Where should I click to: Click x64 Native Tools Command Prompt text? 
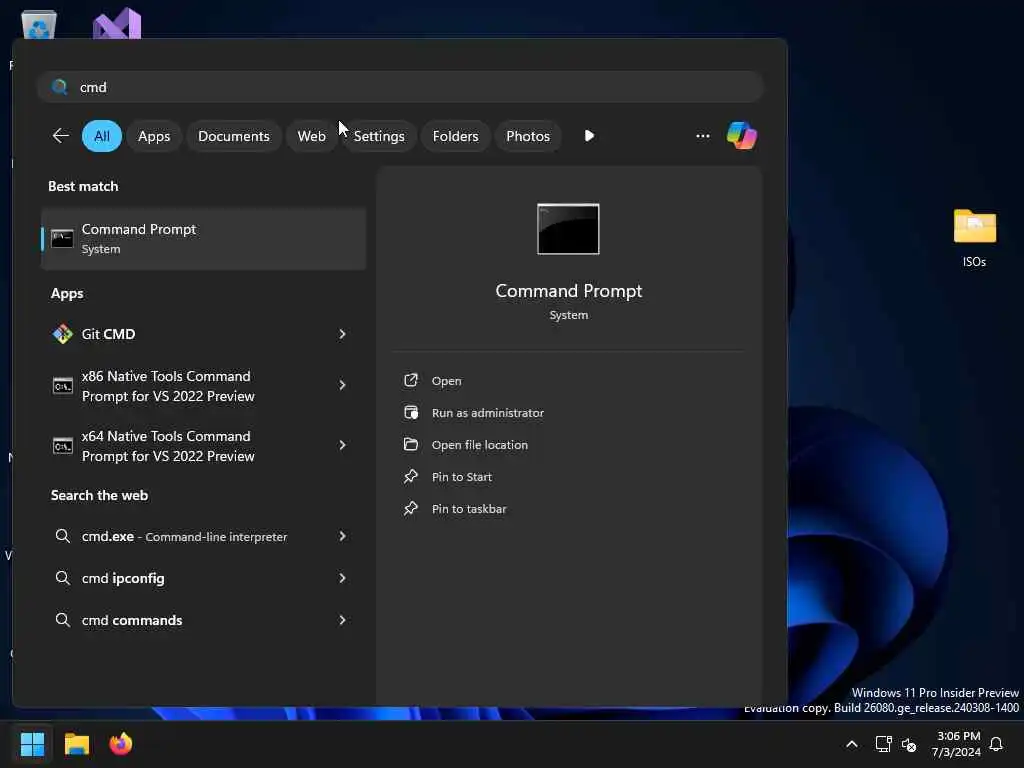tap(168, 446)
